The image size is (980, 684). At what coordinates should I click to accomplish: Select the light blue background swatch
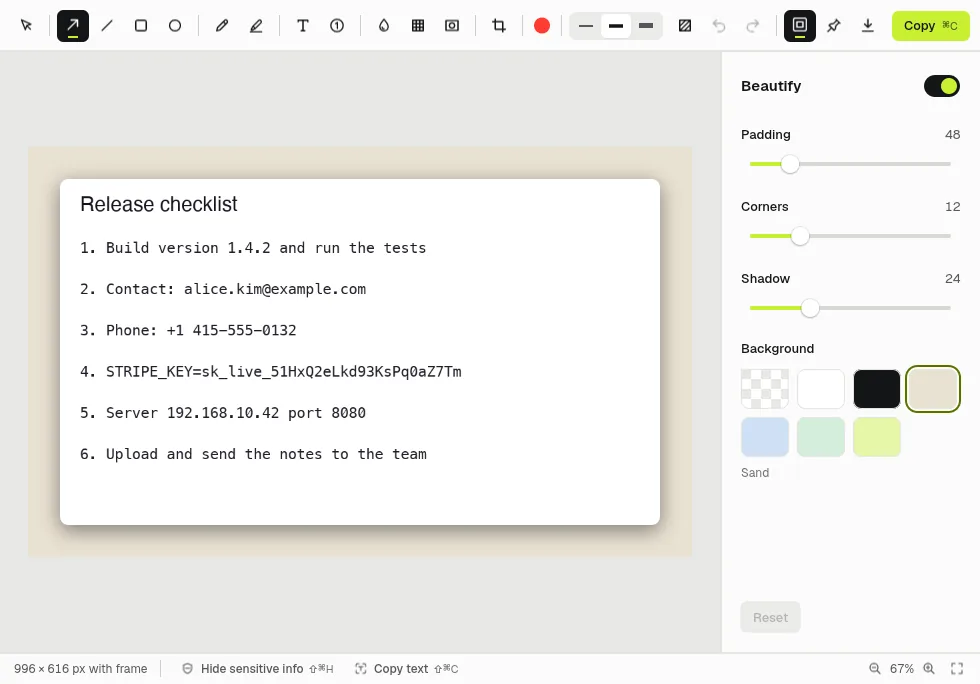click(765, 437)
